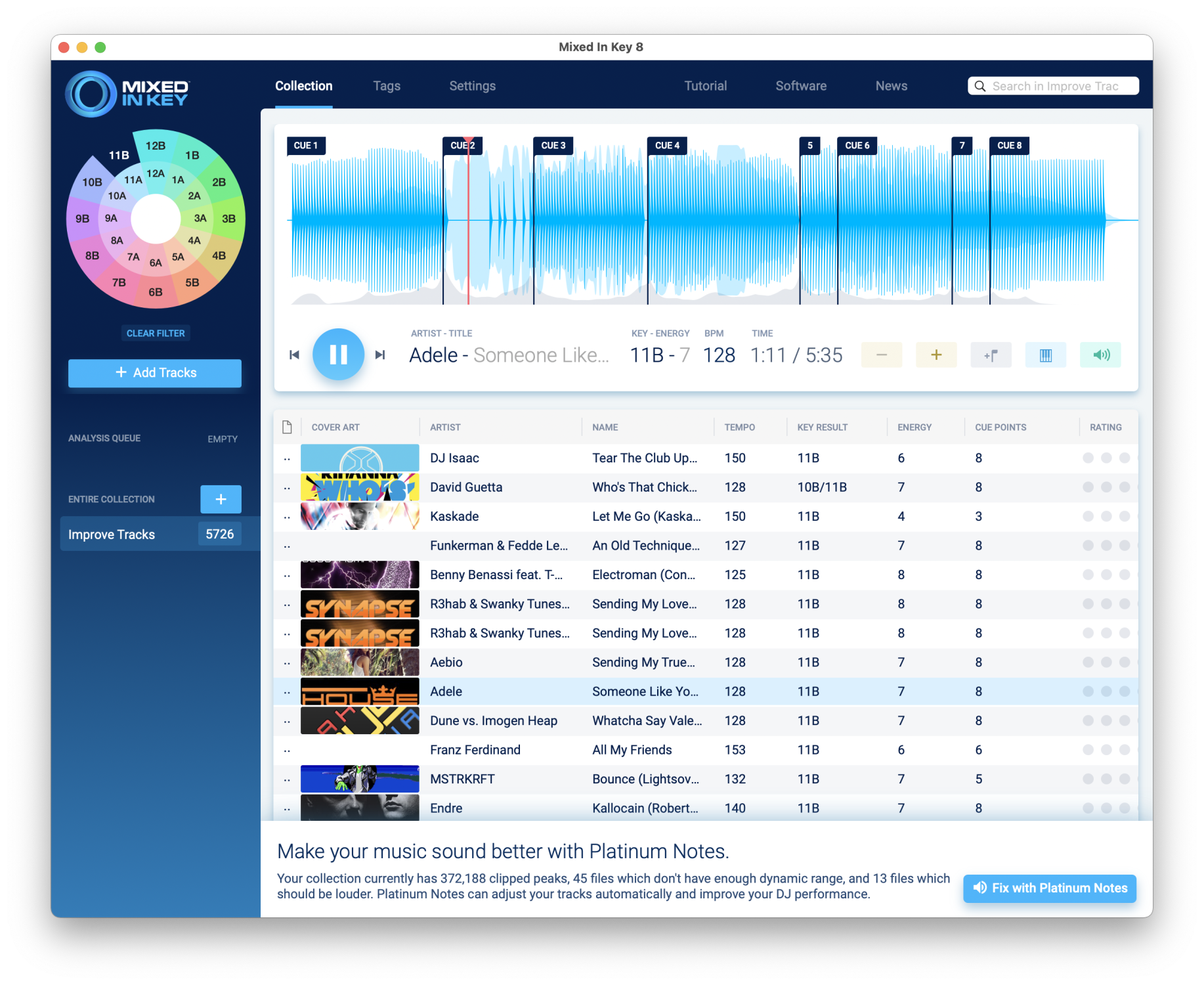Jump to CUE 1 marker
The image size is (1204, 985).
click(306, 145)
